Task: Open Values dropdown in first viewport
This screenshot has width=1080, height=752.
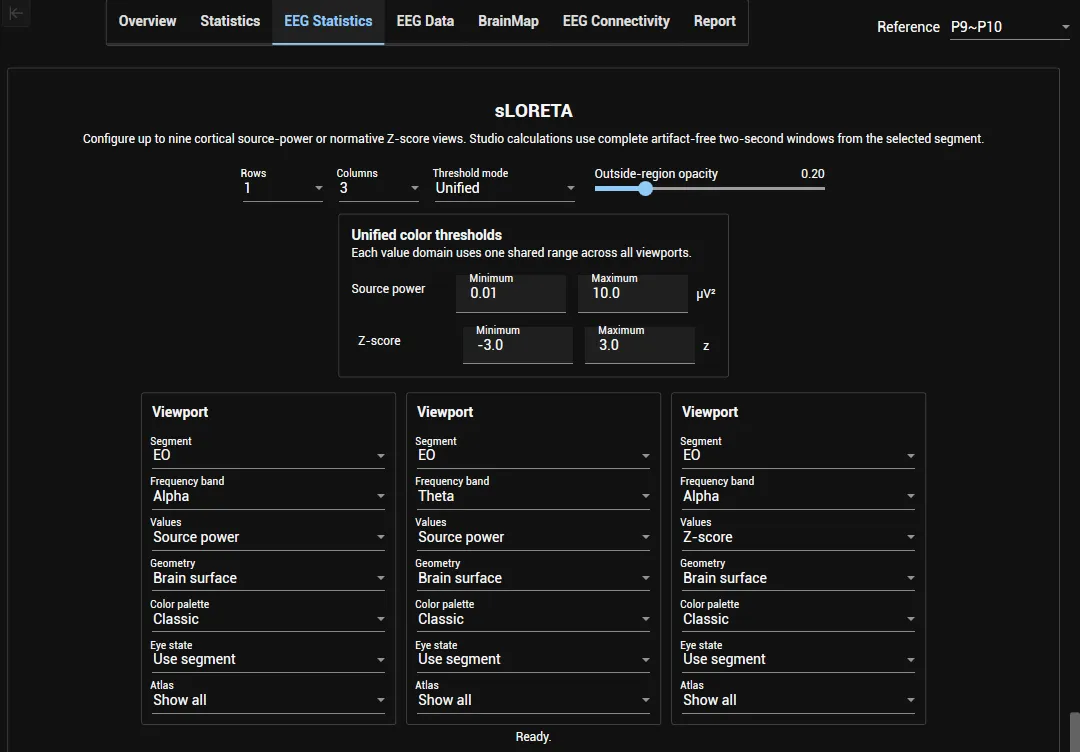Action: [268, 537]
